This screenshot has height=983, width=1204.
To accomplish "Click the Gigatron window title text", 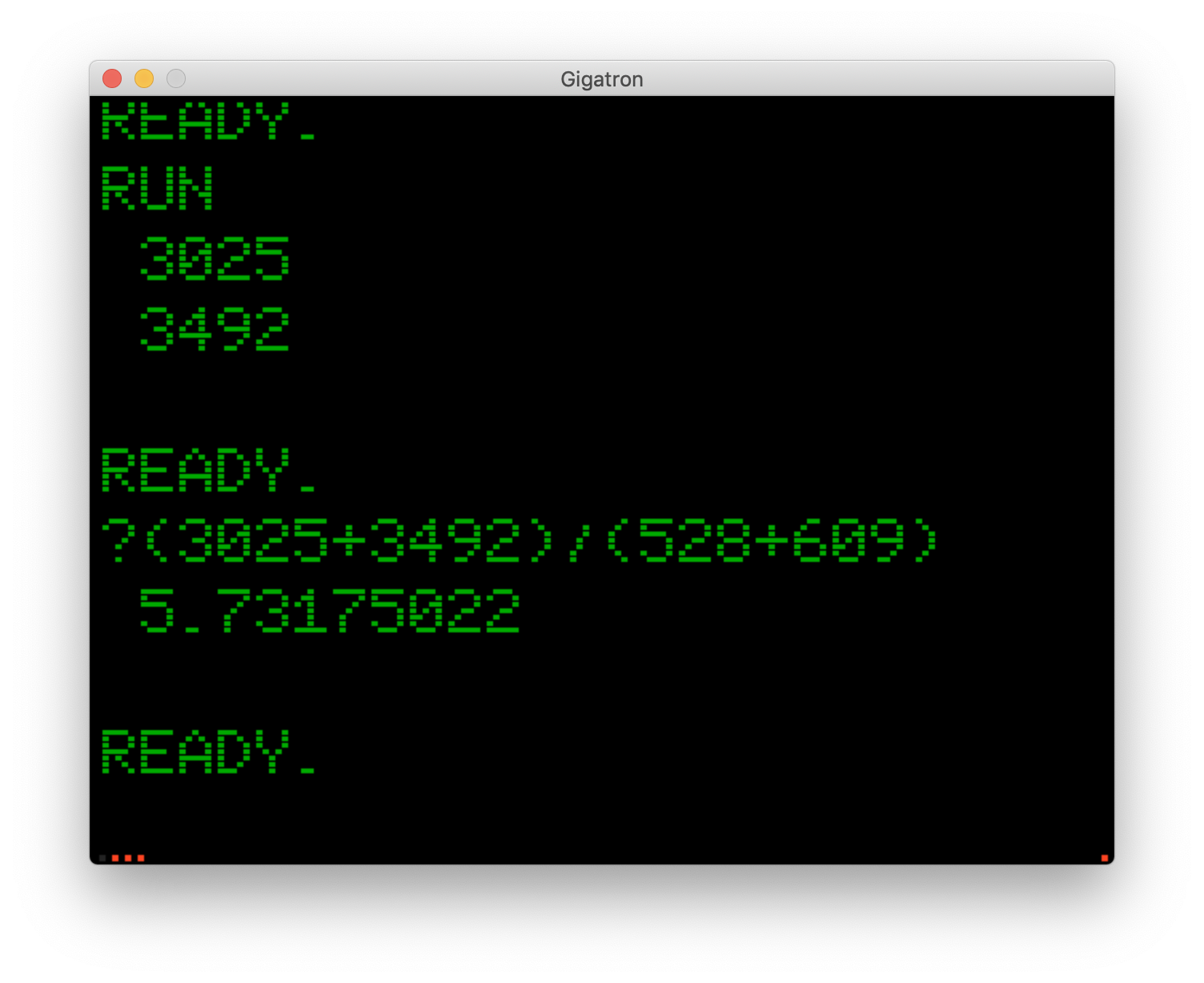I will click(601, 79).
